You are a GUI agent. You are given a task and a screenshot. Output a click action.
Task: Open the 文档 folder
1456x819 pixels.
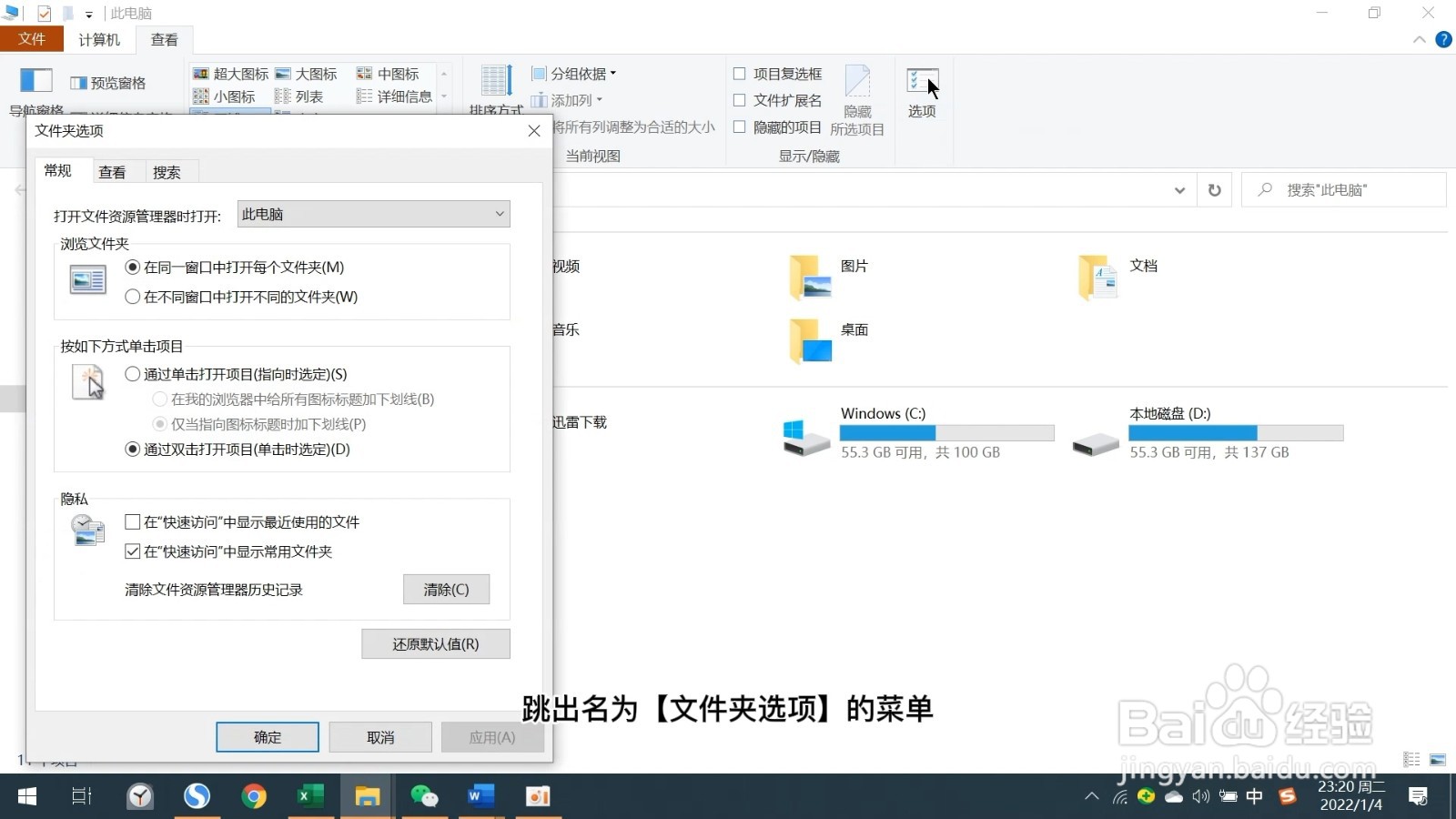1118,277
